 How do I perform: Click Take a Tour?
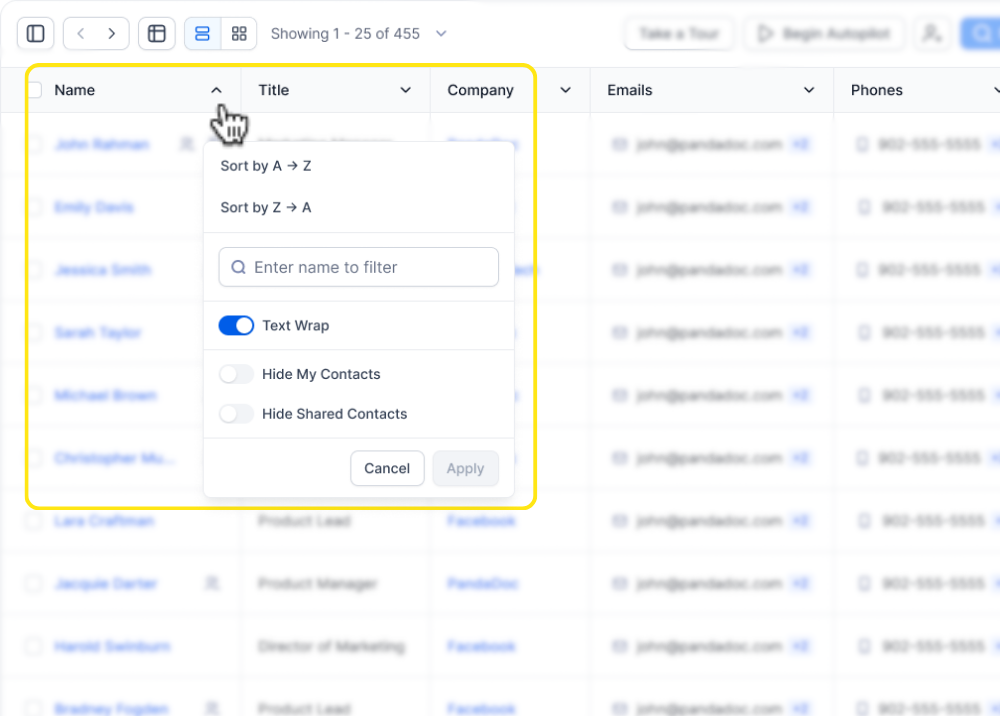click(679, 33)
